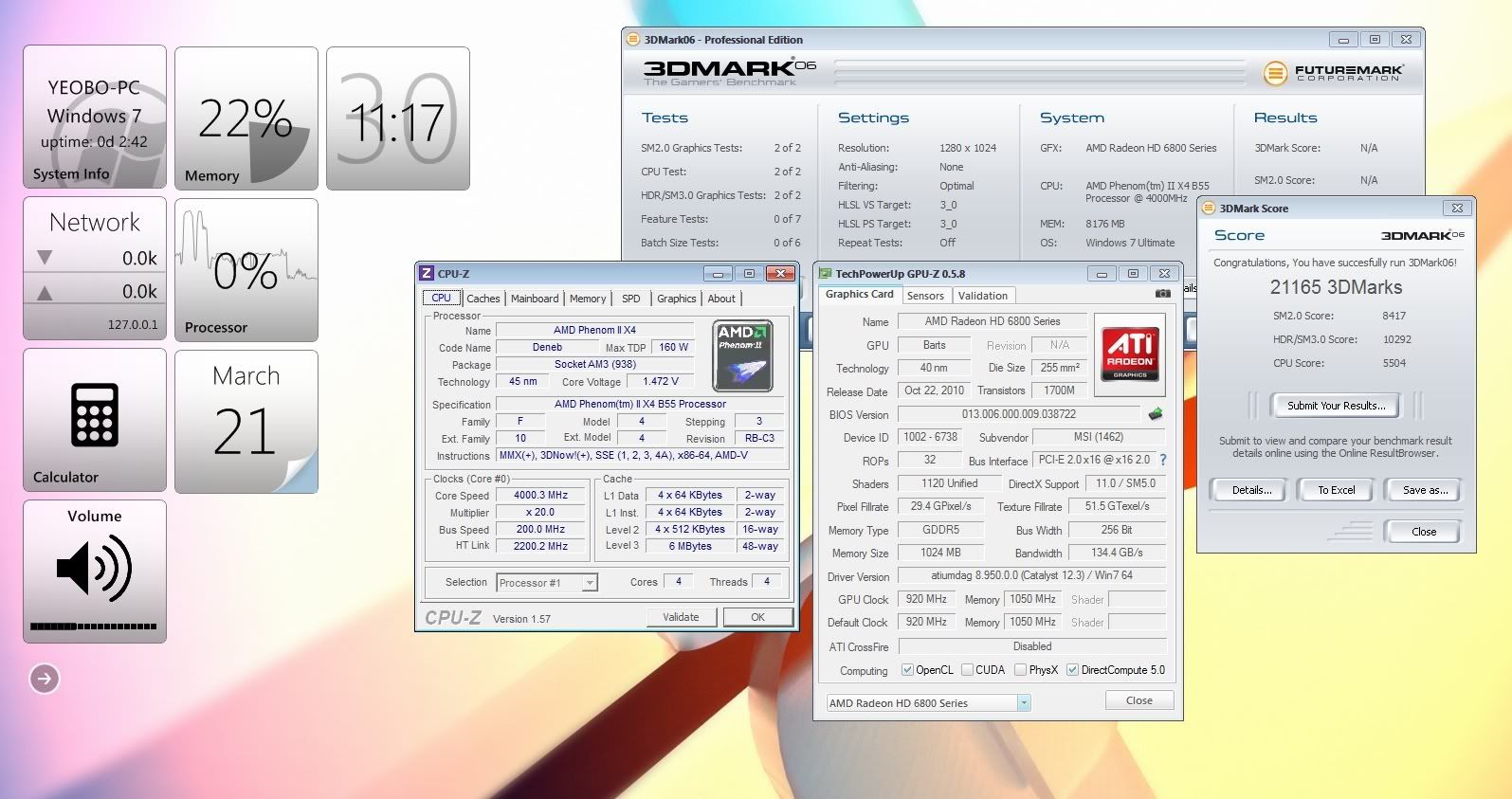Open the About tab in CPU-Z
This screenshot has height=799, width=1512.
721,299
